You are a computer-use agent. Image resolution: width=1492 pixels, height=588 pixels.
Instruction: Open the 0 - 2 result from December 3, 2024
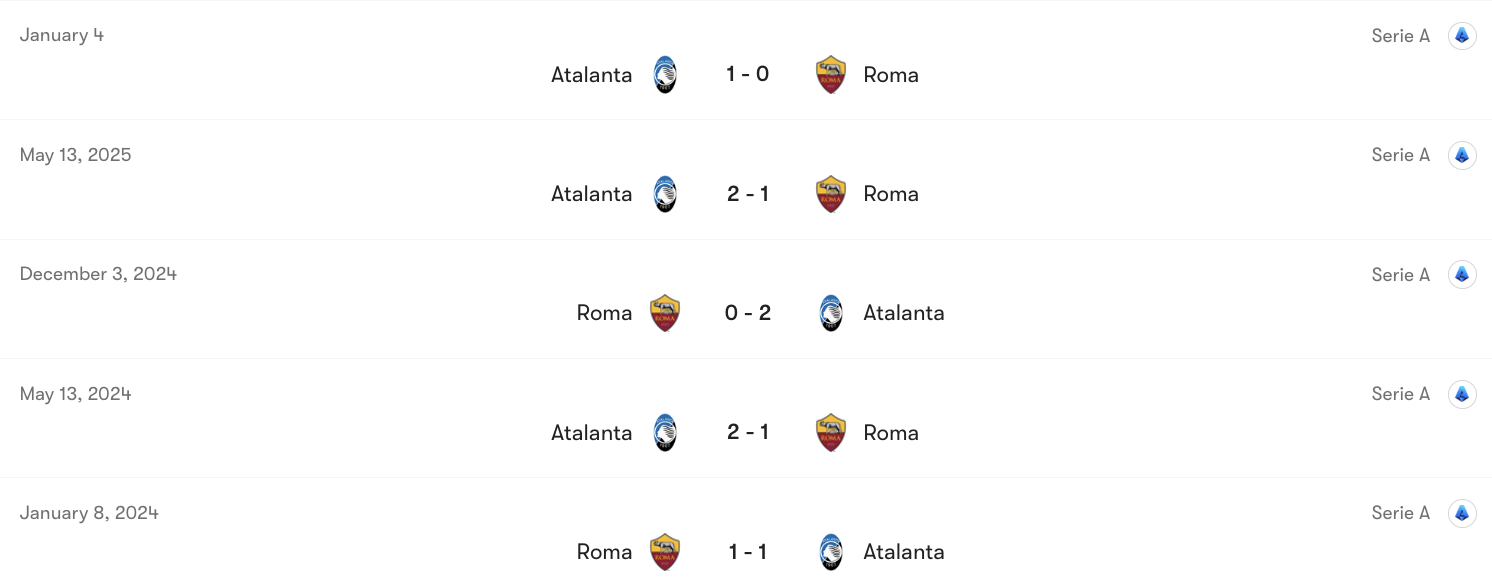tap(748, 312)
